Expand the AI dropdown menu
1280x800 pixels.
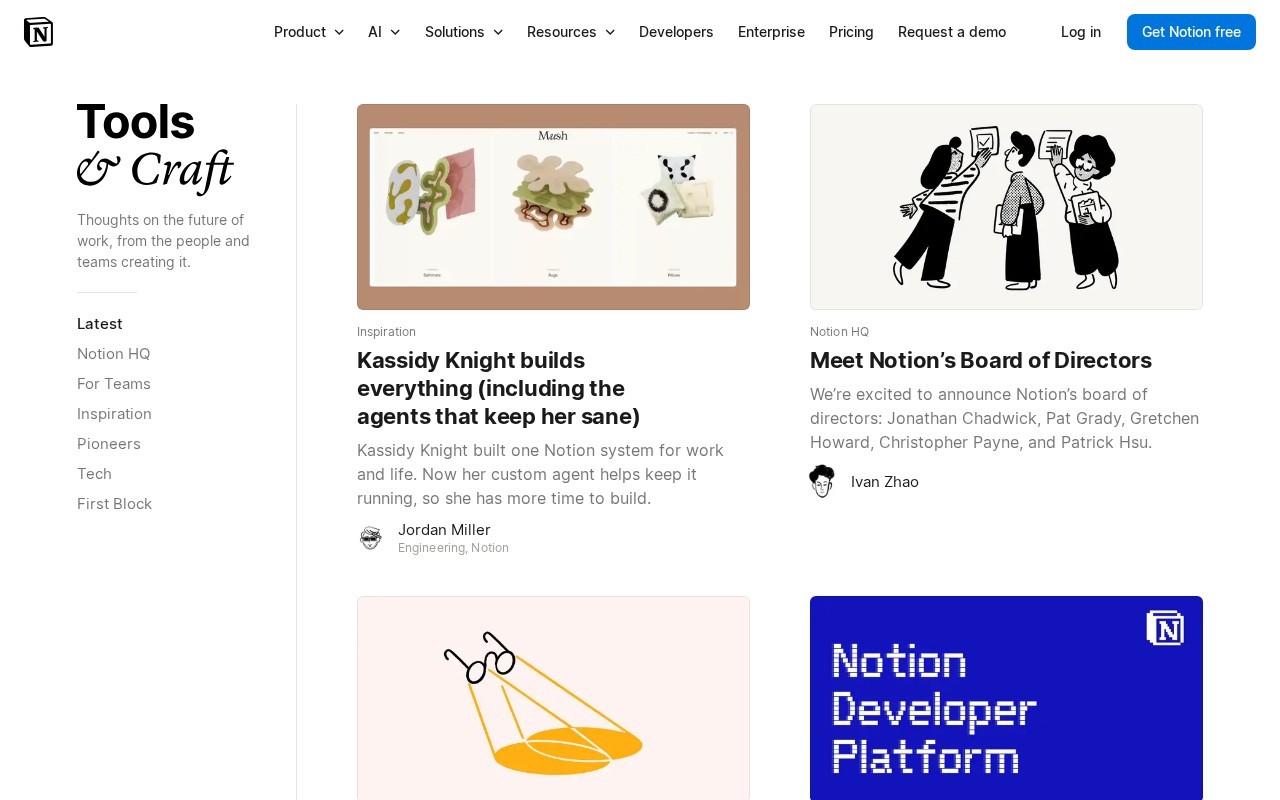click(x=384, y=32)
